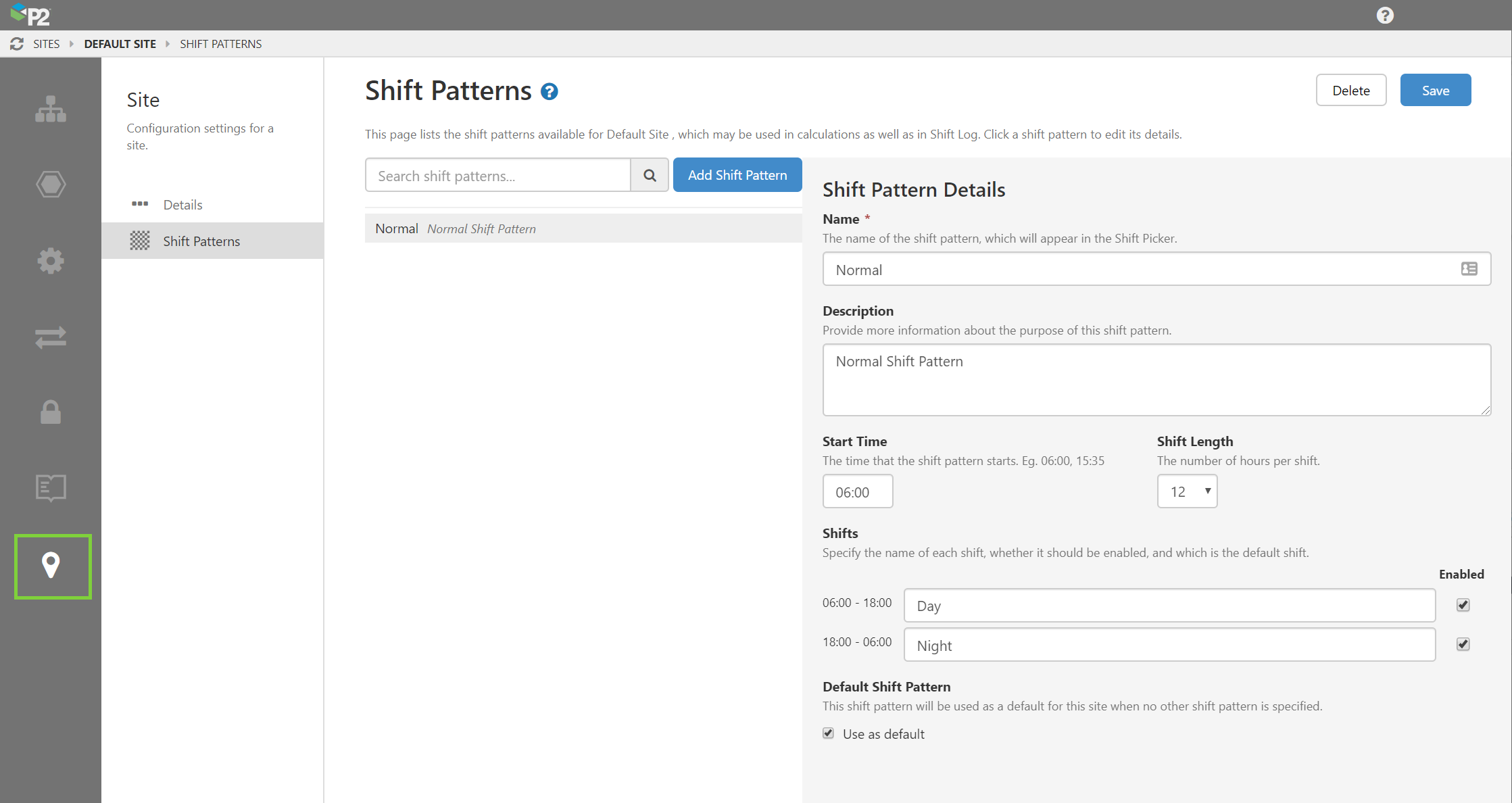The image size is (1512, 803).
Task: Click the open-book sidebar icon
Action: click(51, 487)
